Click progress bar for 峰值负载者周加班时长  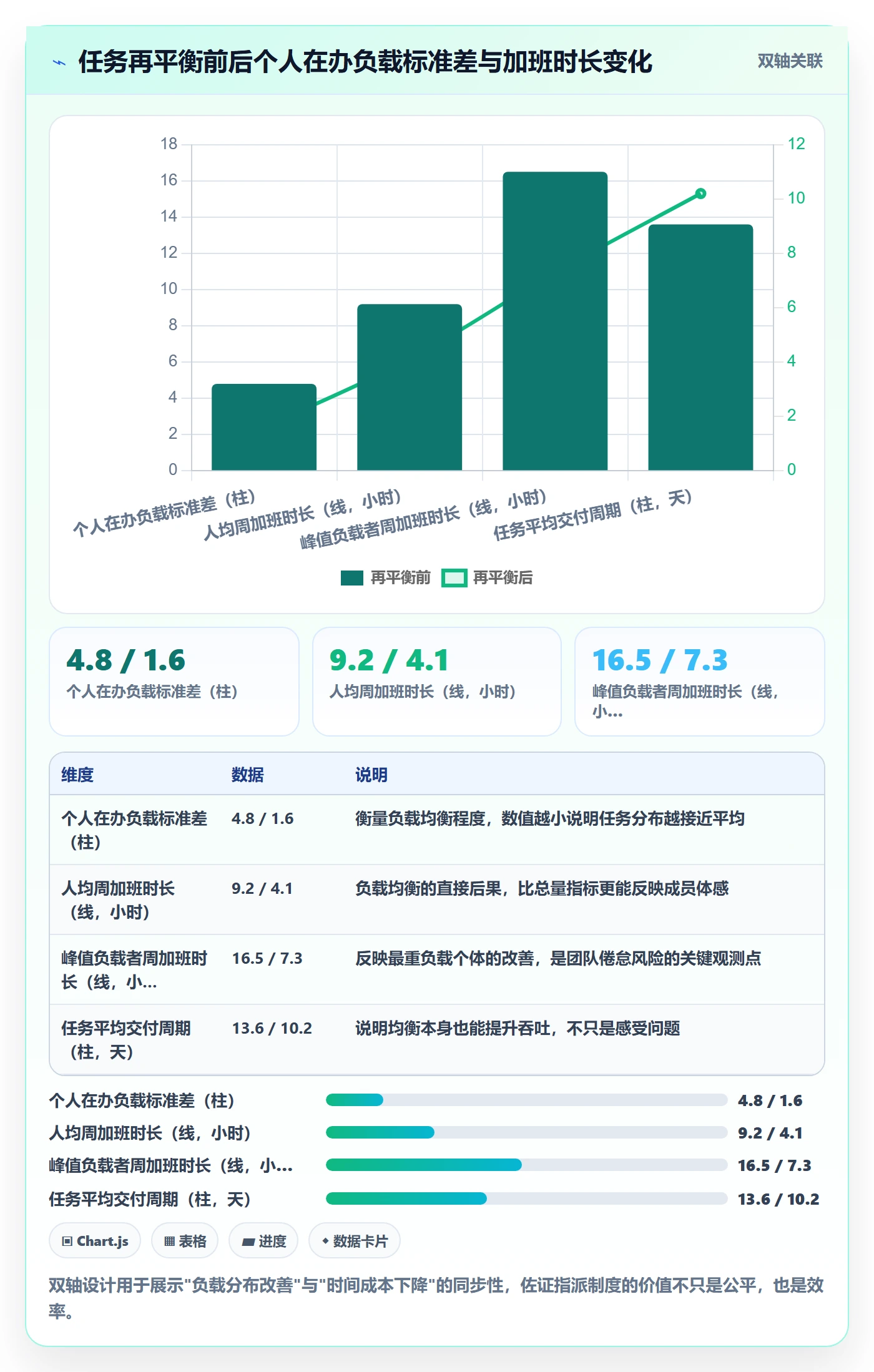click(526, 1165)
